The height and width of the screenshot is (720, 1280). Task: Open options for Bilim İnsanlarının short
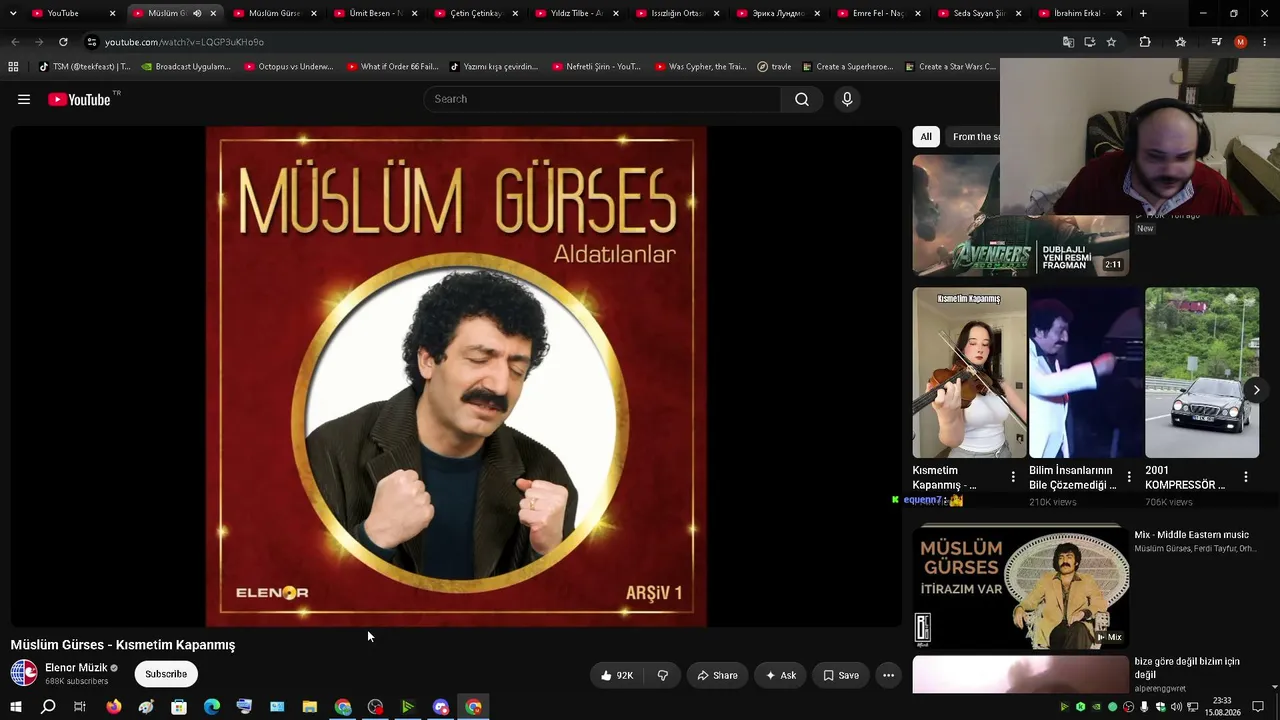click(1129, 477)
